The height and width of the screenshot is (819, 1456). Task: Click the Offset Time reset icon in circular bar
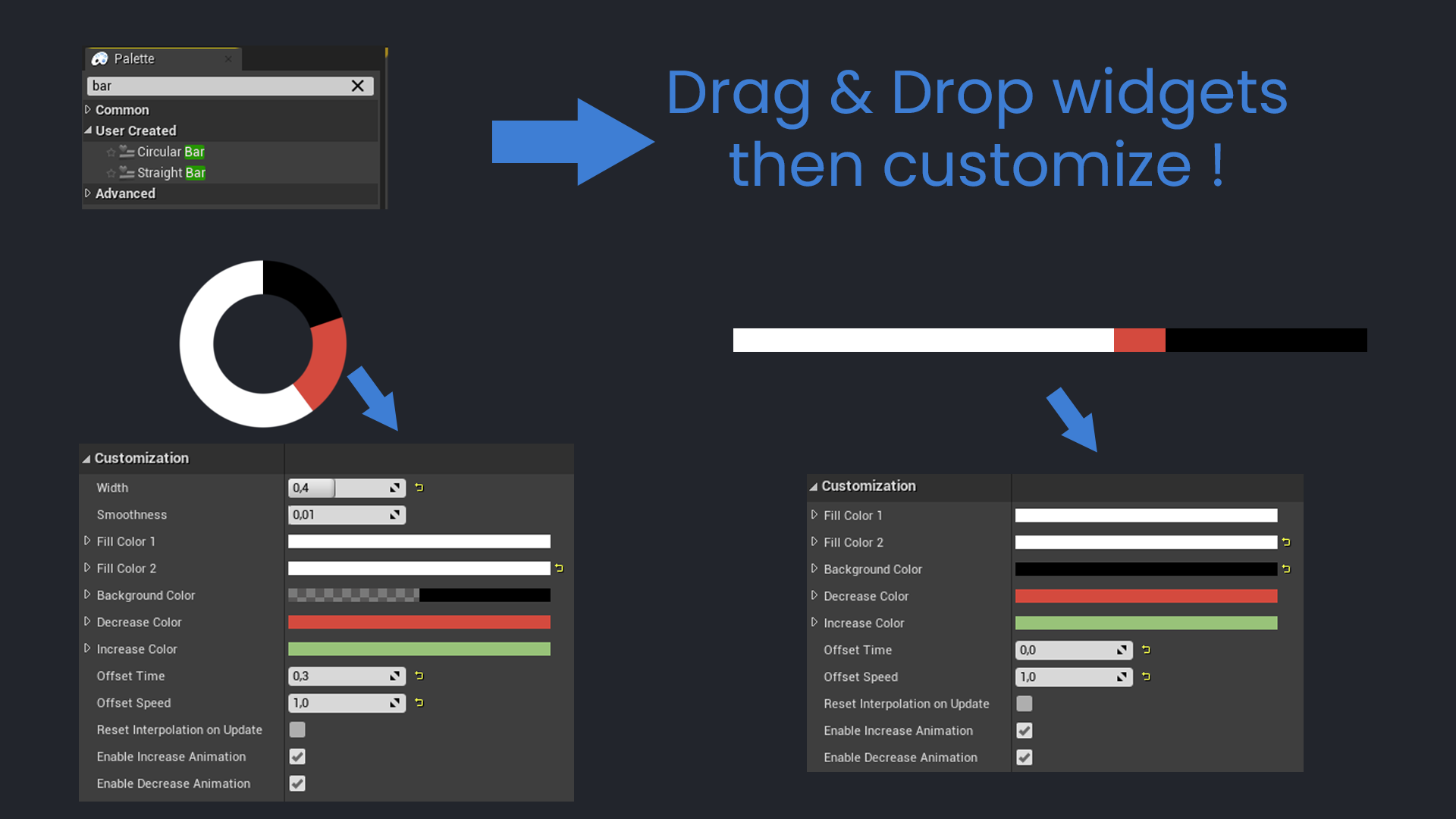(x=420, y=676)
